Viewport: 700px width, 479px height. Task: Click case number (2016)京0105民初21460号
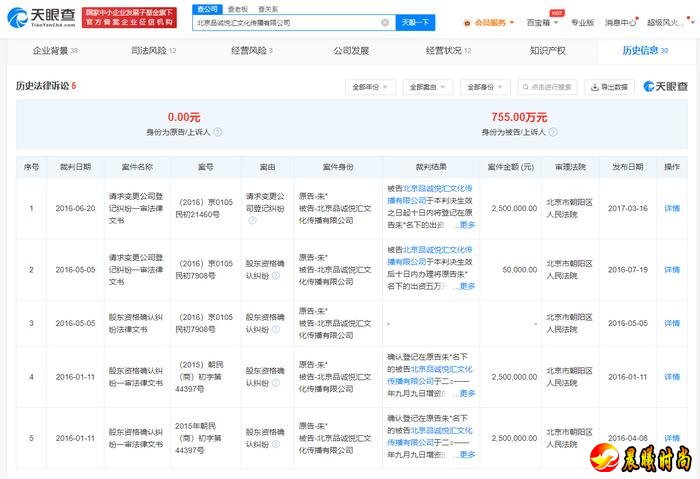click(x=205, y=208)
